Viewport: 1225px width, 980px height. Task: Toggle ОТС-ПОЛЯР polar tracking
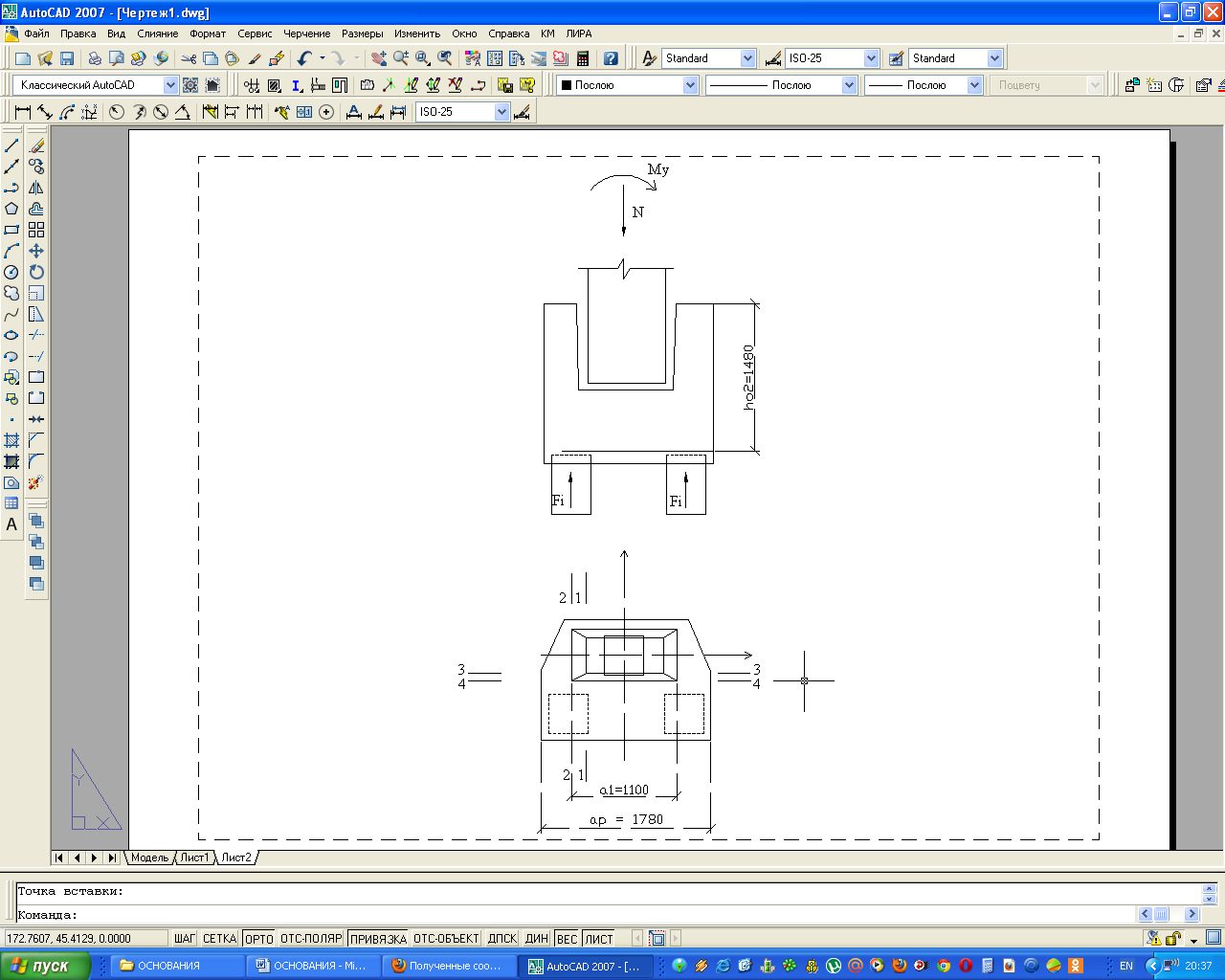311,939
